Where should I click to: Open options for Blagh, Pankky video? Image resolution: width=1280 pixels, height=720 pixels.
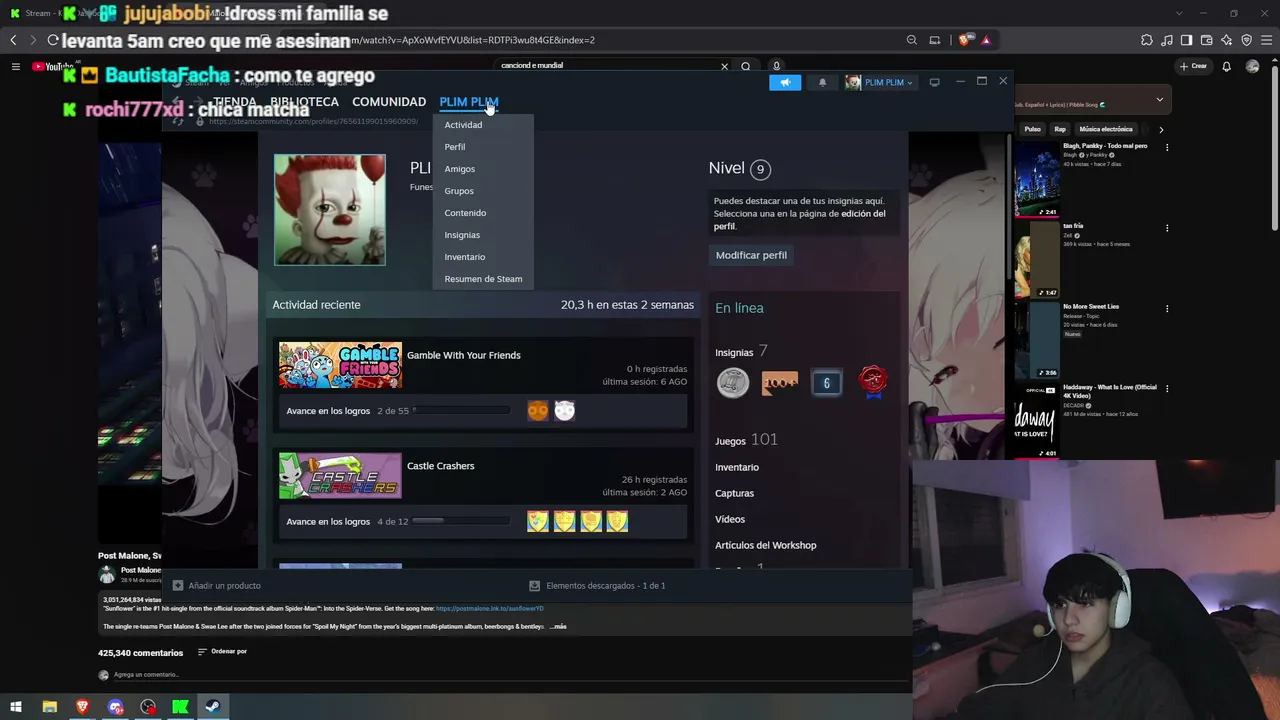click(1167, 147)
